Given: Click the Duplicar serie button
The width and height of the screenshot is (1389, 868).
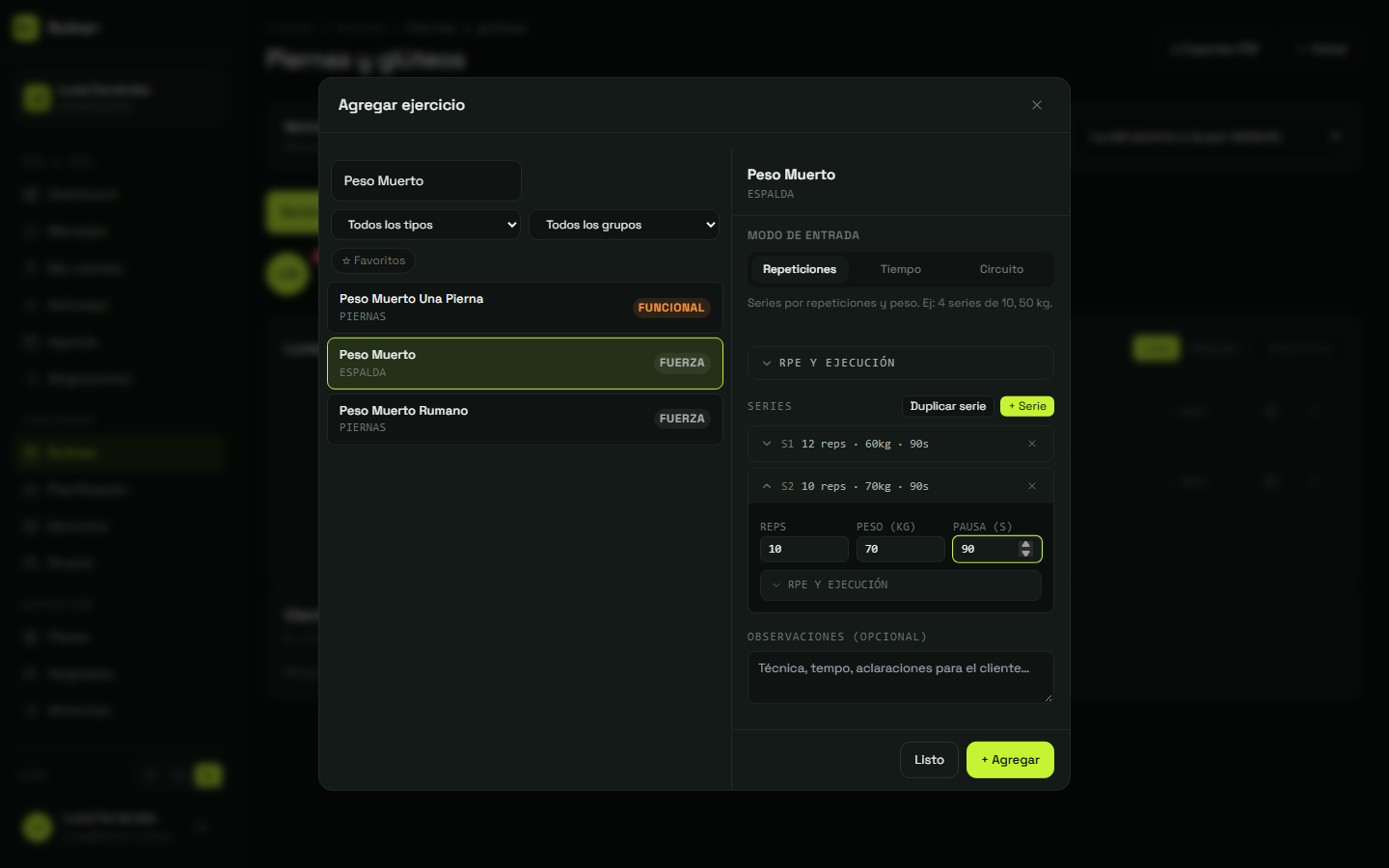Looking at the screenshot, I should 948,406.
